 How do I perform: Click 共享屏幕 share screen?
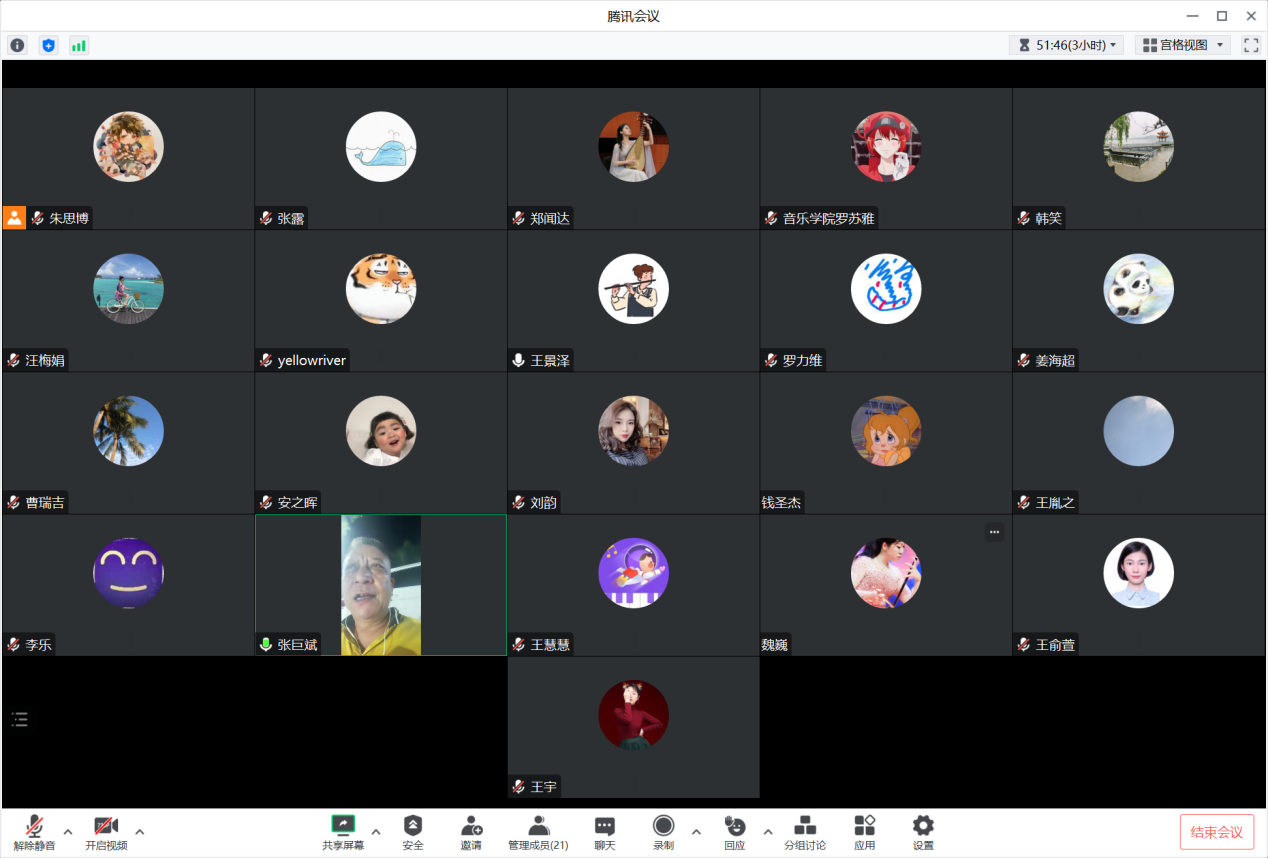343,831
